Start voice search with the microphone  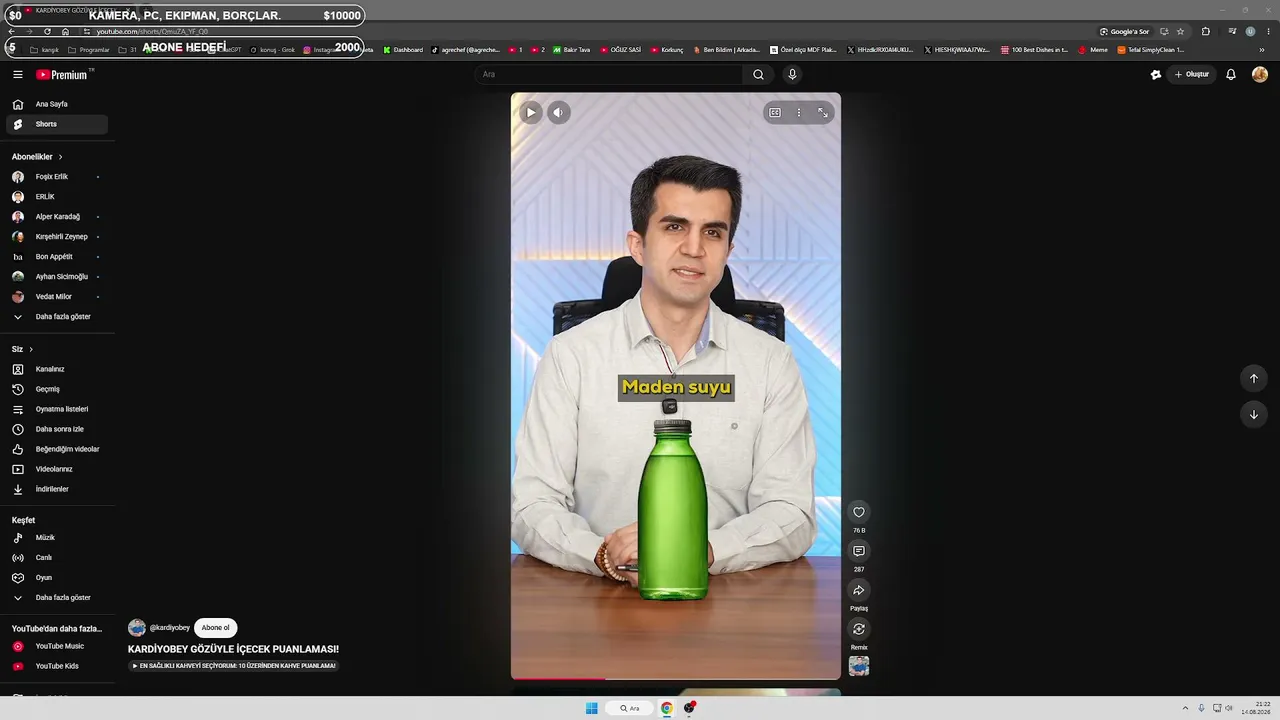tap(792, 74)
